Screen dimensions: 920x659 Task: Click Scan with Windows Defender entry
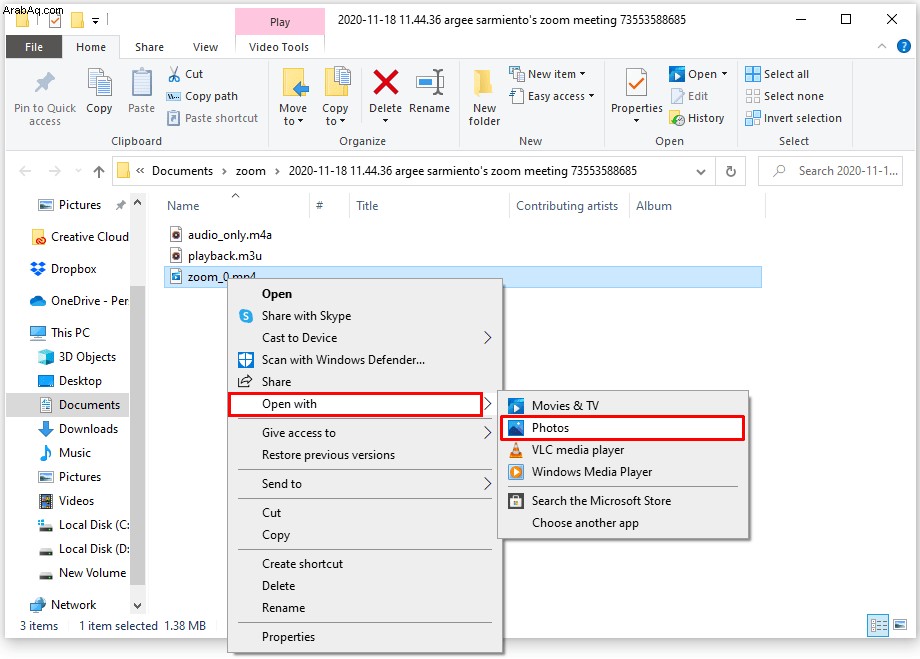364,360
